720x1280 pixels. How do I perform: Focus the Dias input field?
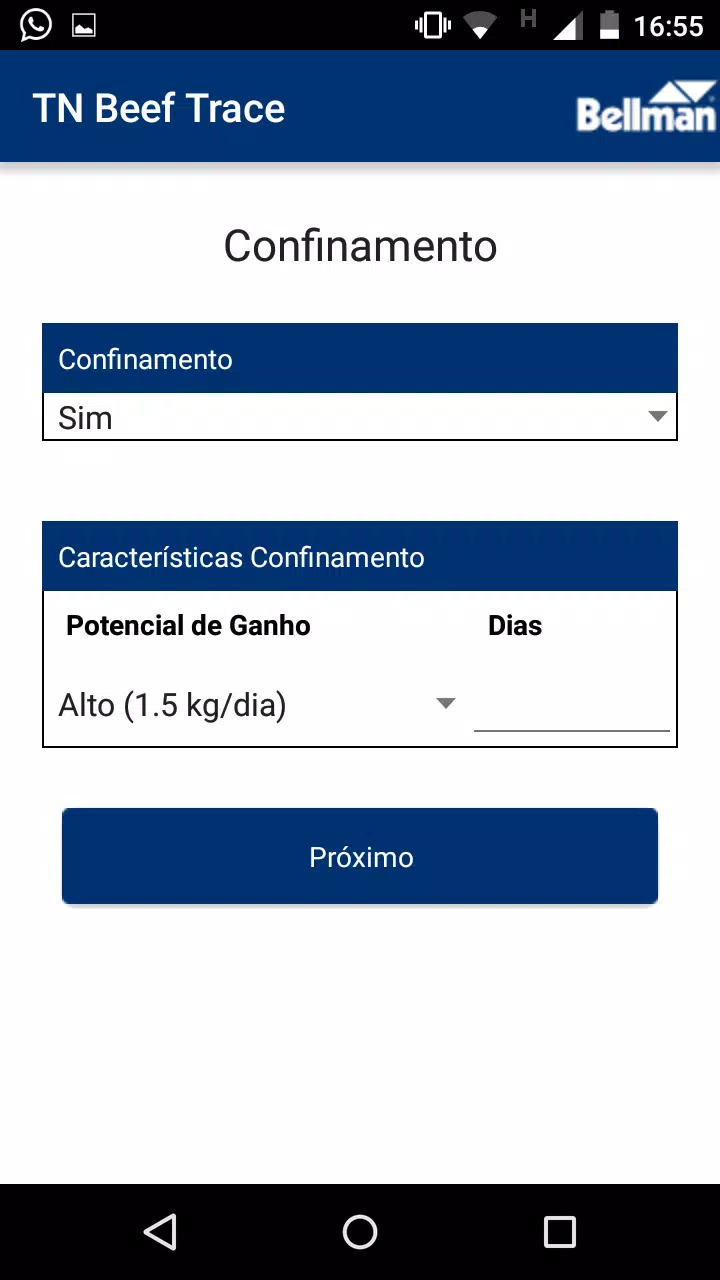(571, 705)
